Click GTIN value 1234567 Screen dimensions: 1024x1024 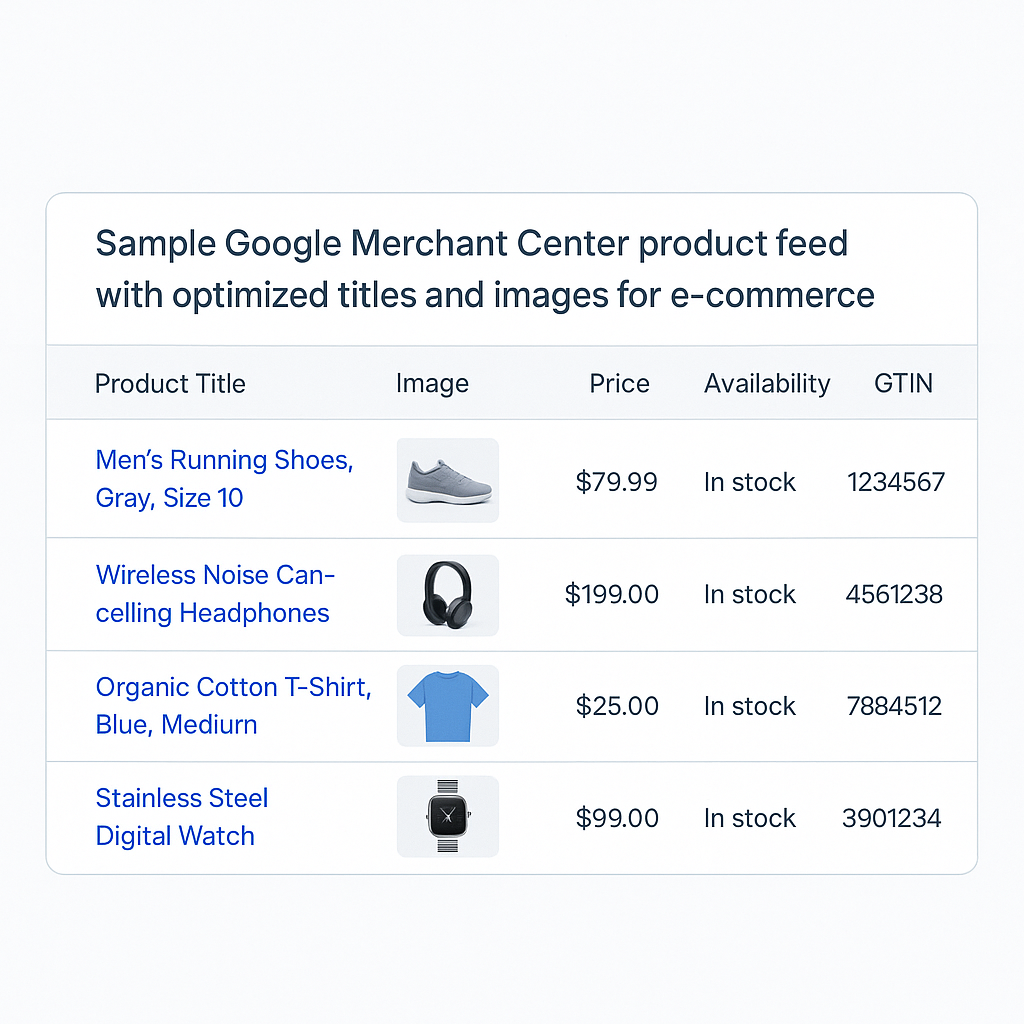pos(896,482)
